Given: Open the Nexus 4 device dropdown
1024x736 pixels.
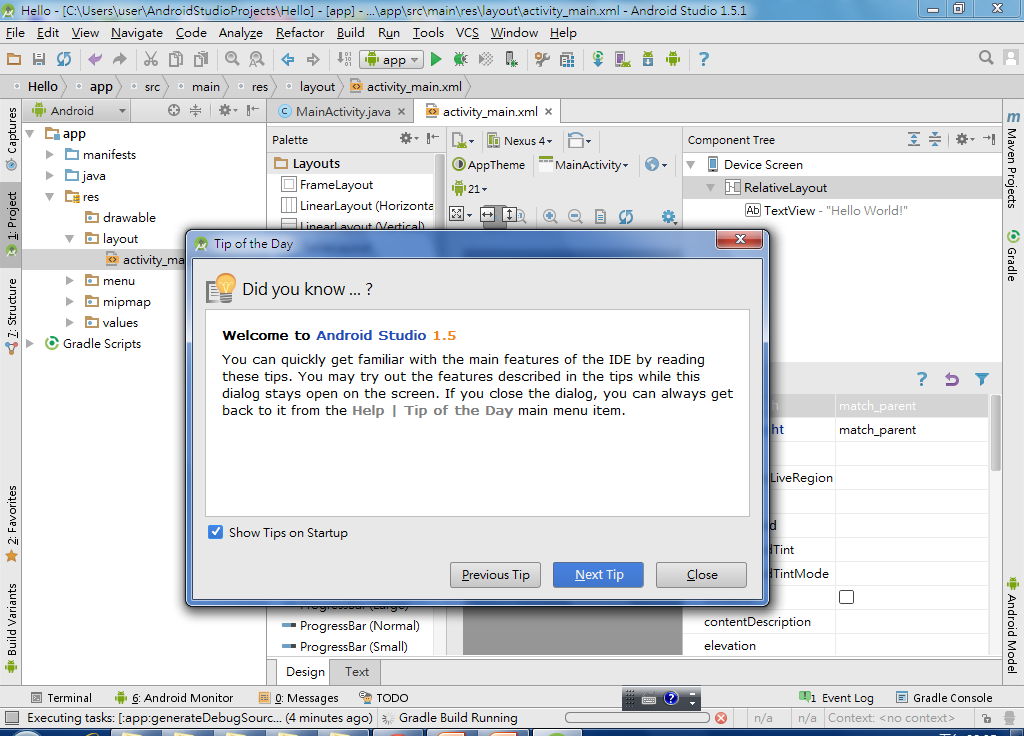Looking at the screenshot, I should click(520, 140).
